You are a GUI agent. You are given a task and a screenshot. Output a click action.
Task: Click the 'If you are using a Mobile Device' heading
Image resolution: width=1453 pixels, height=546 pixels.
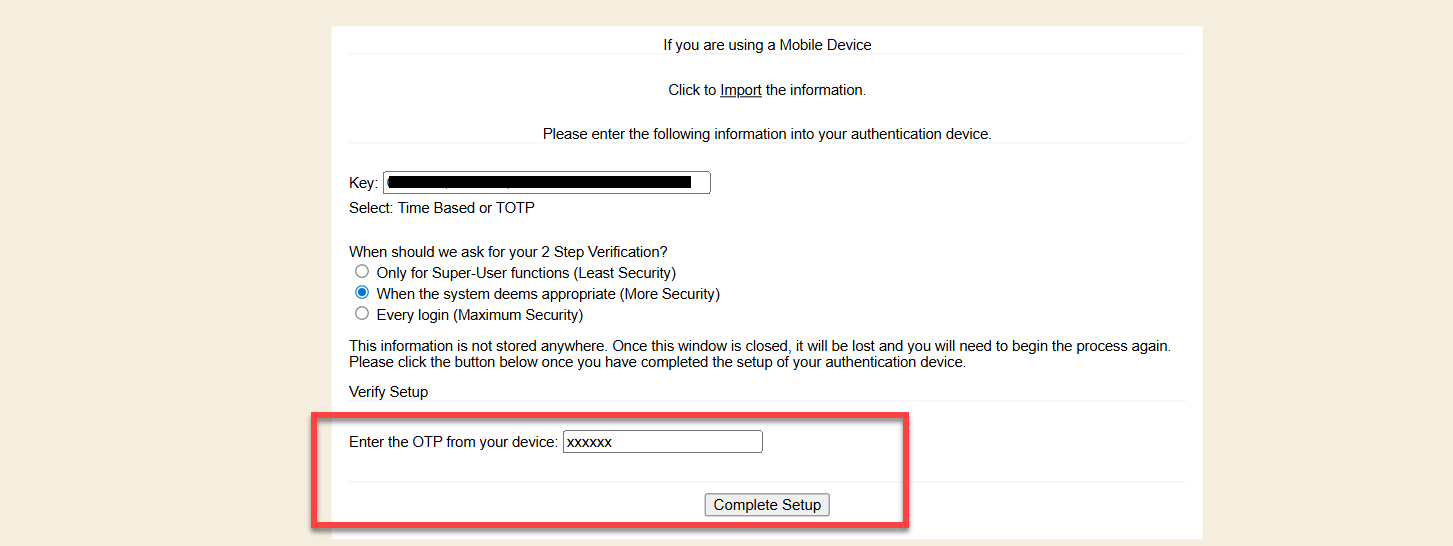click(x=767, y=45)
